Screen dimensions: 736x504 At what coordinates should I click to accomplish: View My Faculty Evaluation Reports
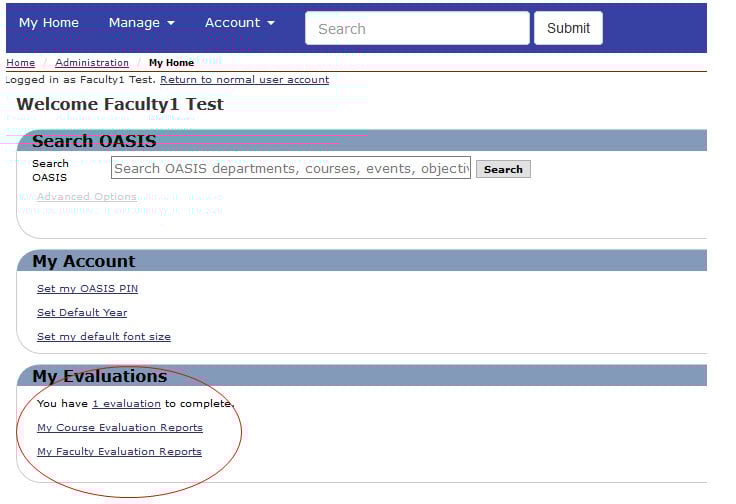[119, 452]
